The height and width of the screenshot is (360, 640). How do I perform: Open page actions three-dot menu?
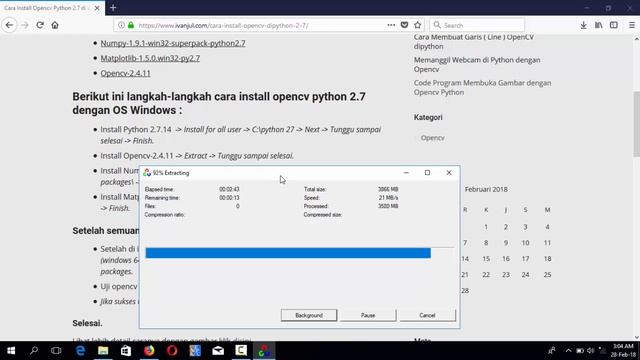coord(391,25)
